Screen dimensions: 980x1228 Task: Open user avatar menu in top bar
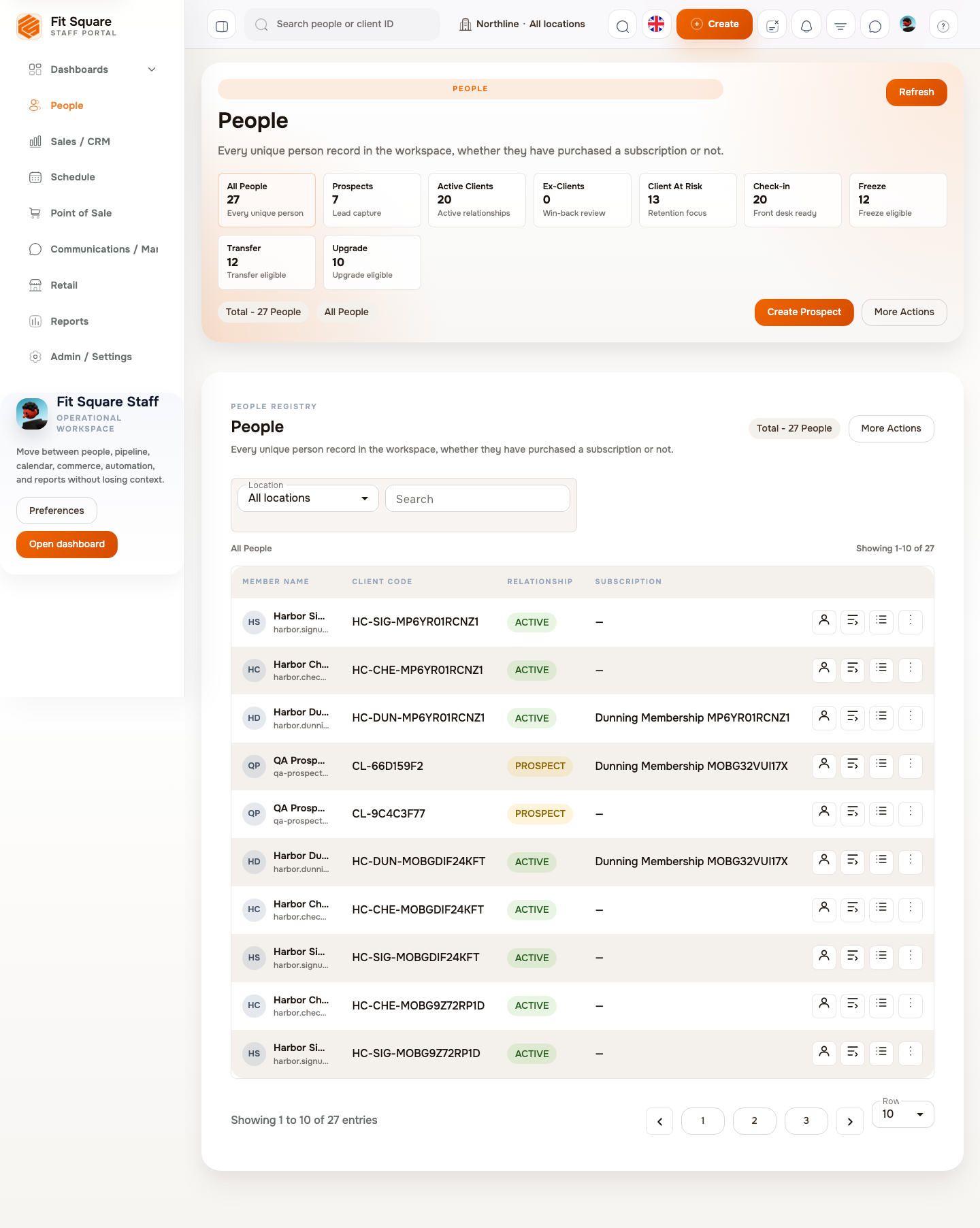tap(908, 25)
